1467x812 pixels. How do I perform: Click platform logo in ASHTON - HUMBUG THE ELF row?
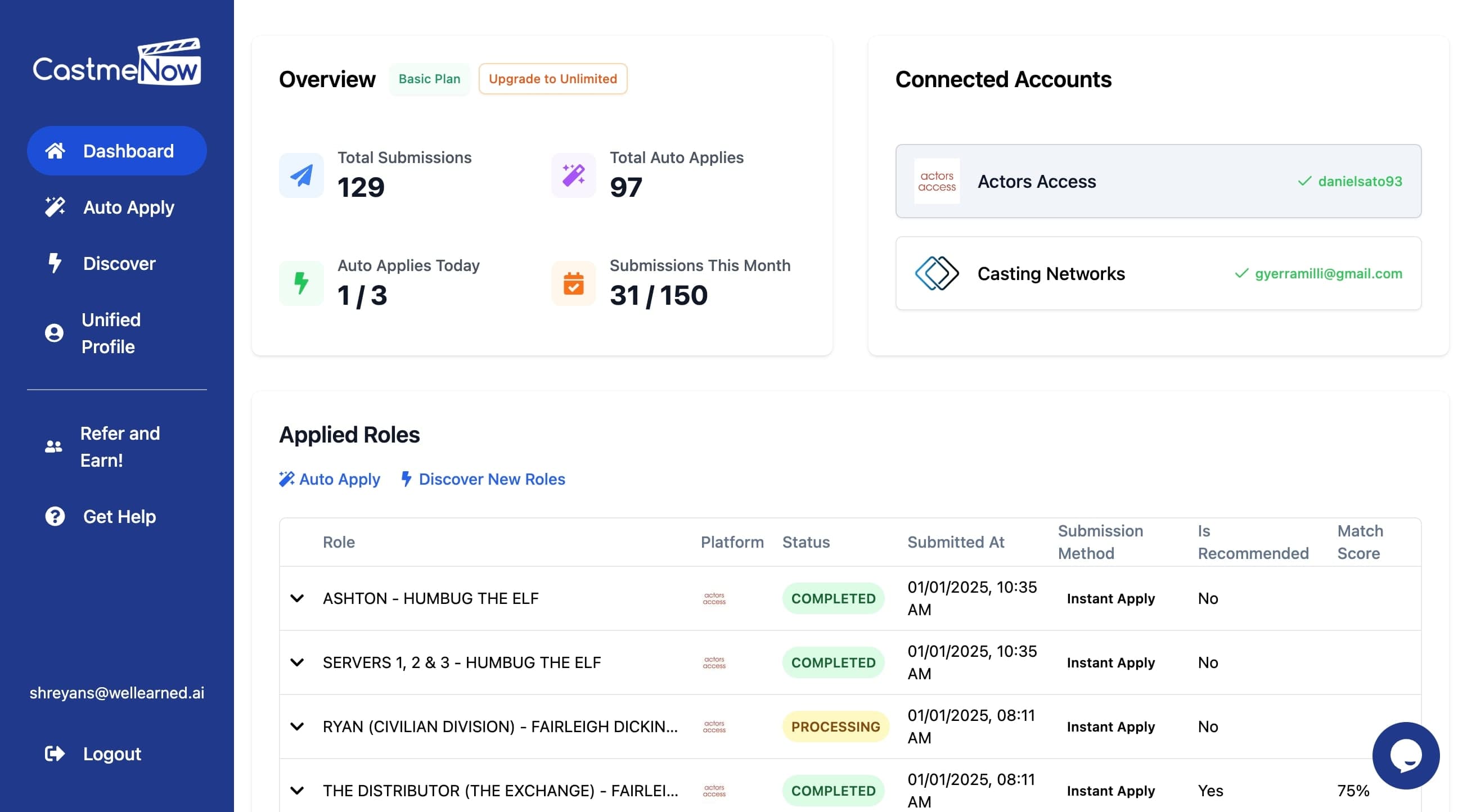coord(714,598)
